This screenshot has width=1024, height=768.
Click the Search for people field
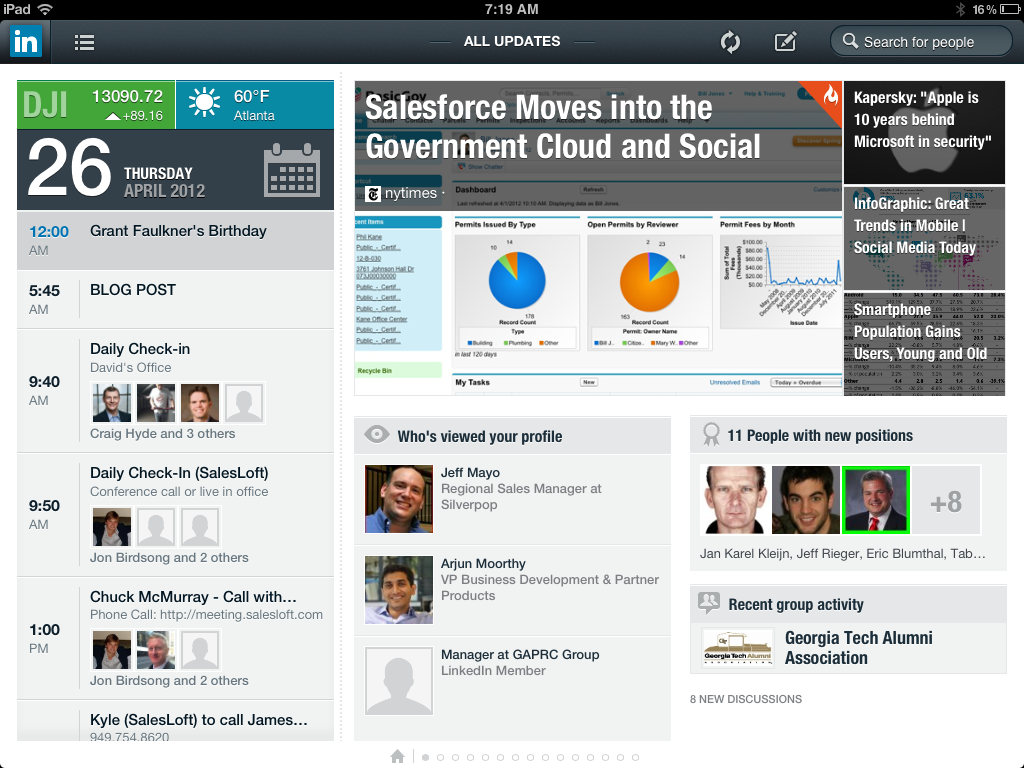tap(921, 42)
